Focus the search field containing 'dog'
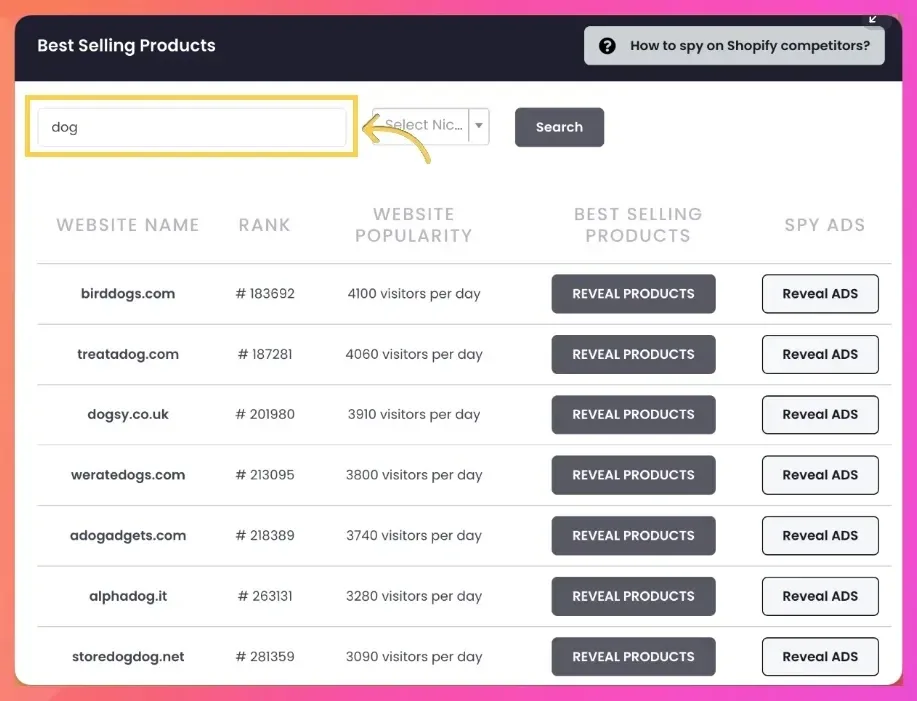 tap(192, 127)
